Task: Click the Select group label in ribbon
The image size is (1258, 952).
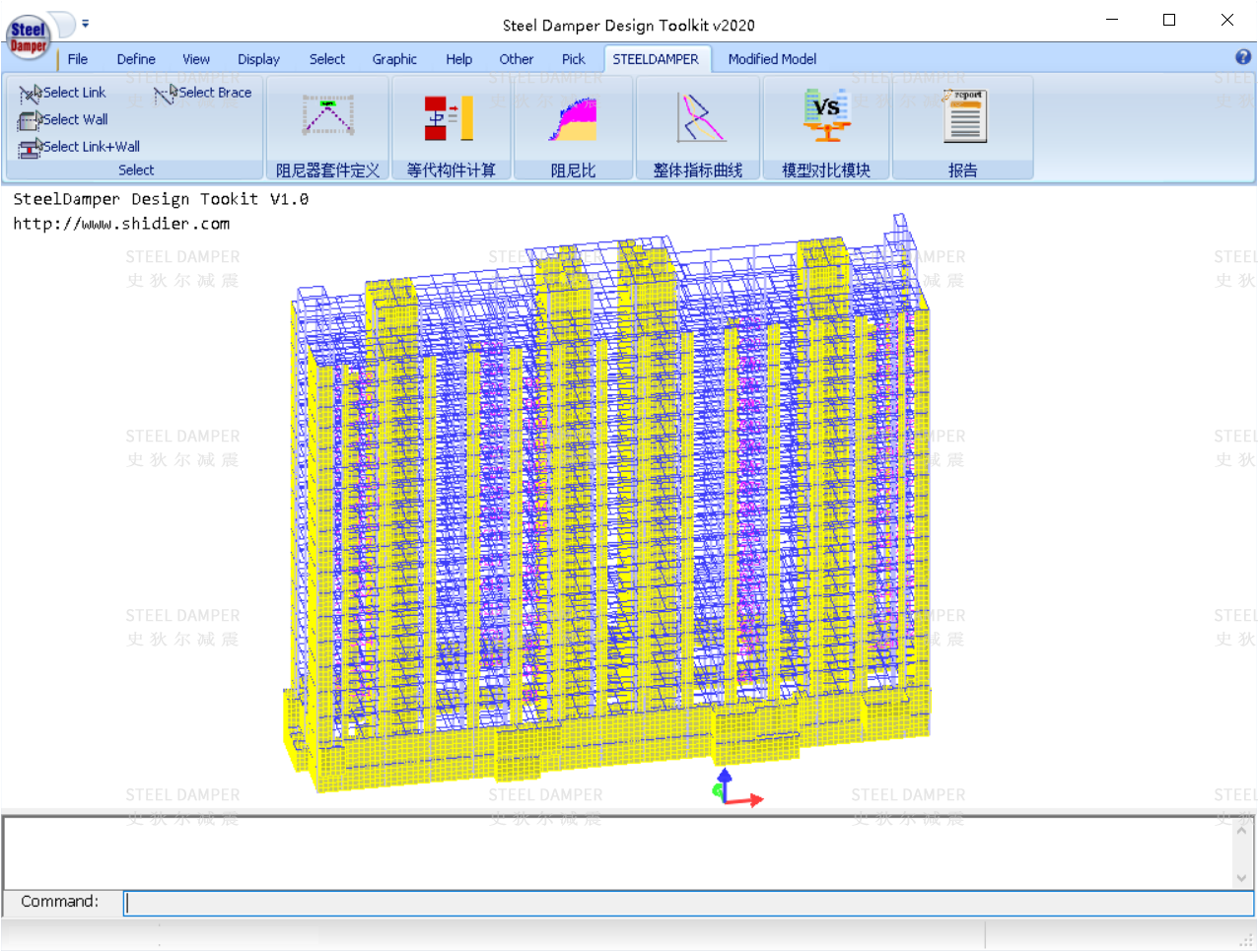Action: [136, 170]
